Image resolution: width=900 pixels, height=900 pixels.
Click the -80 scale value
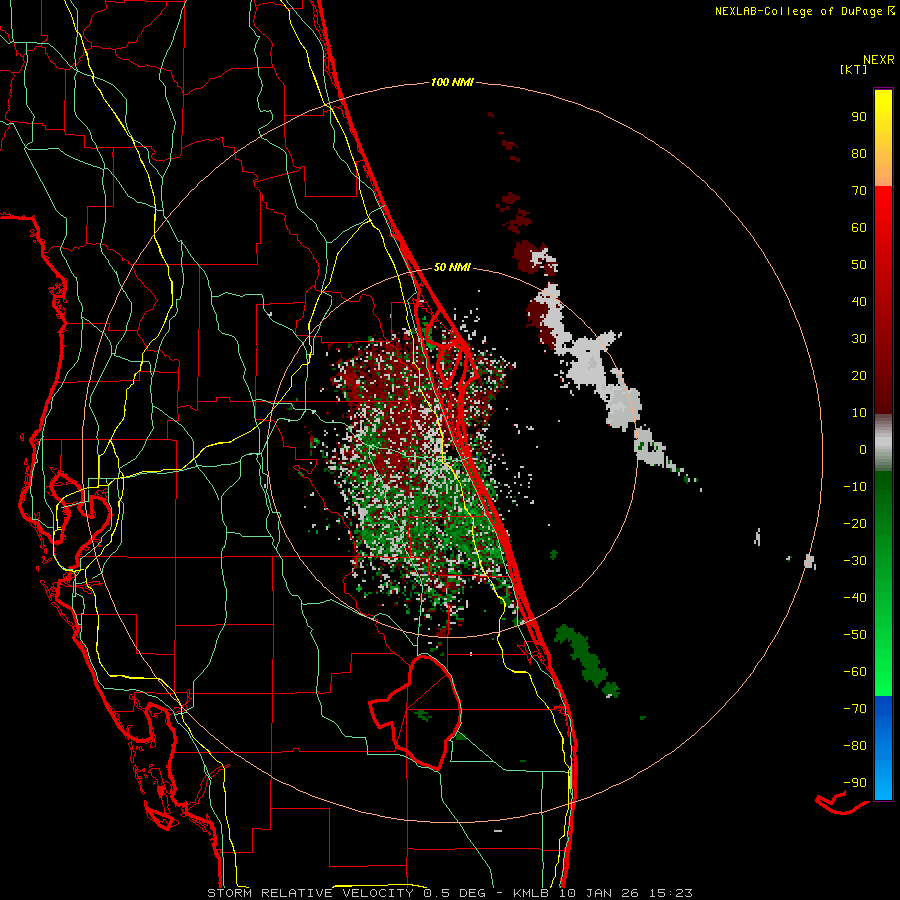pos(855,746)
